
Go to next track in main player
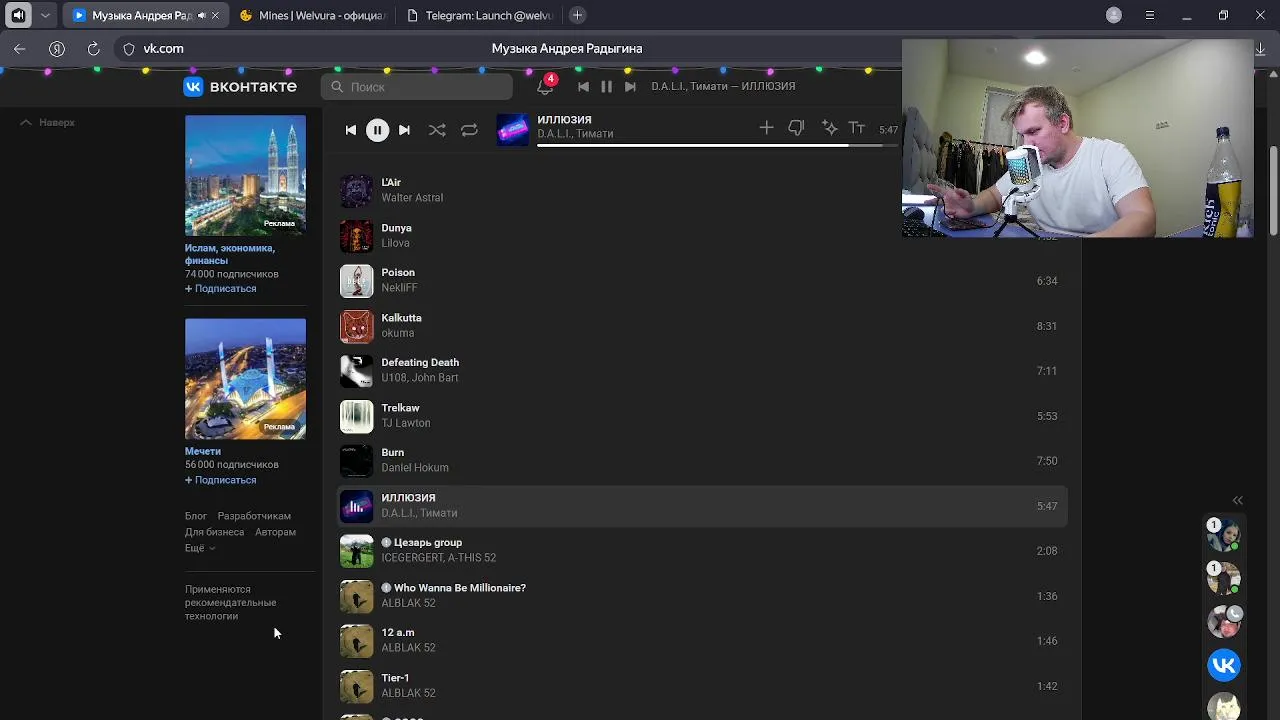[x=404, y=130]
